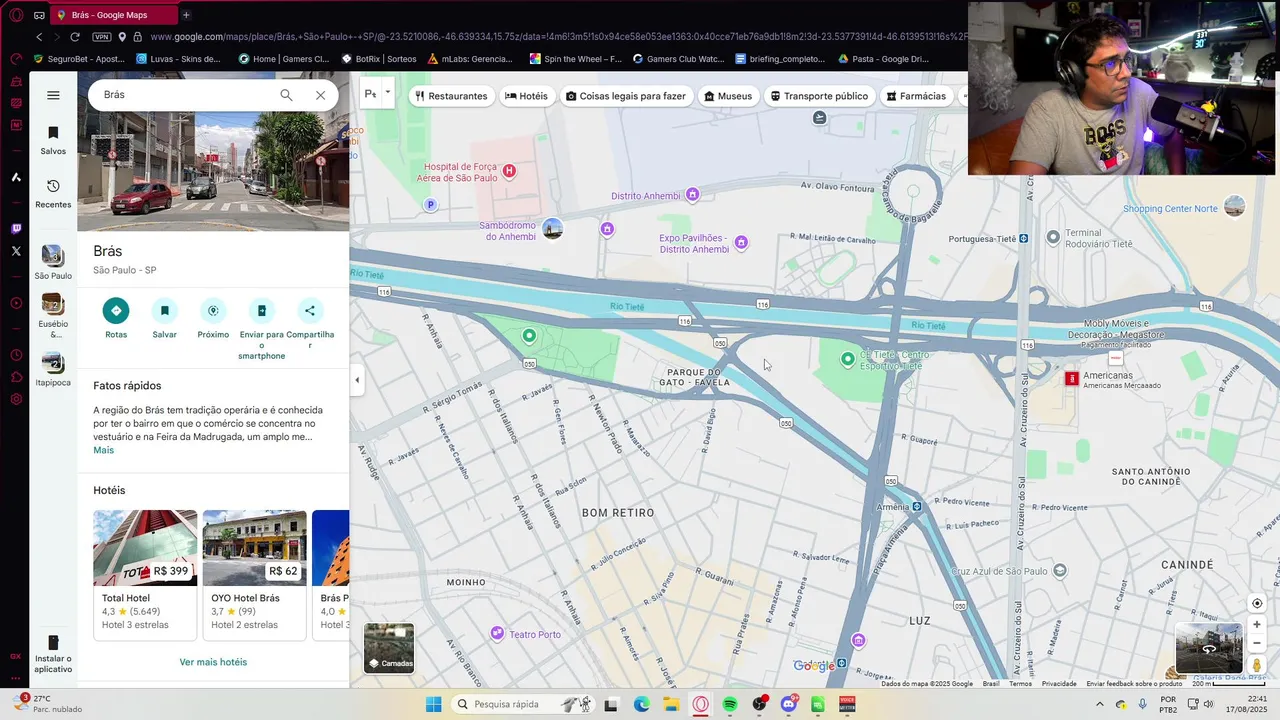Click the Privacidade link in map footer
The image size is (1280, 720).
pyautogui.click(x=1059, y=684)
